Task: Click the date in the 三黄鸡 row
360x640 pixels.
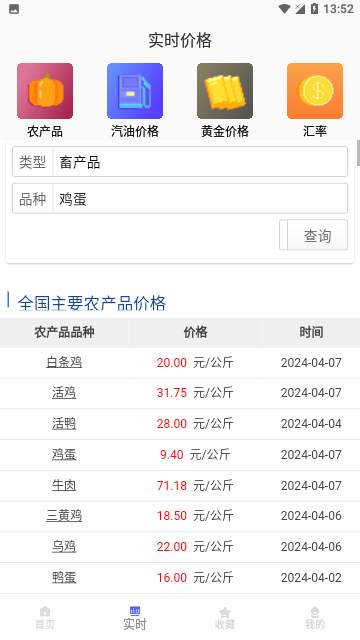Action: coord(311,516)
